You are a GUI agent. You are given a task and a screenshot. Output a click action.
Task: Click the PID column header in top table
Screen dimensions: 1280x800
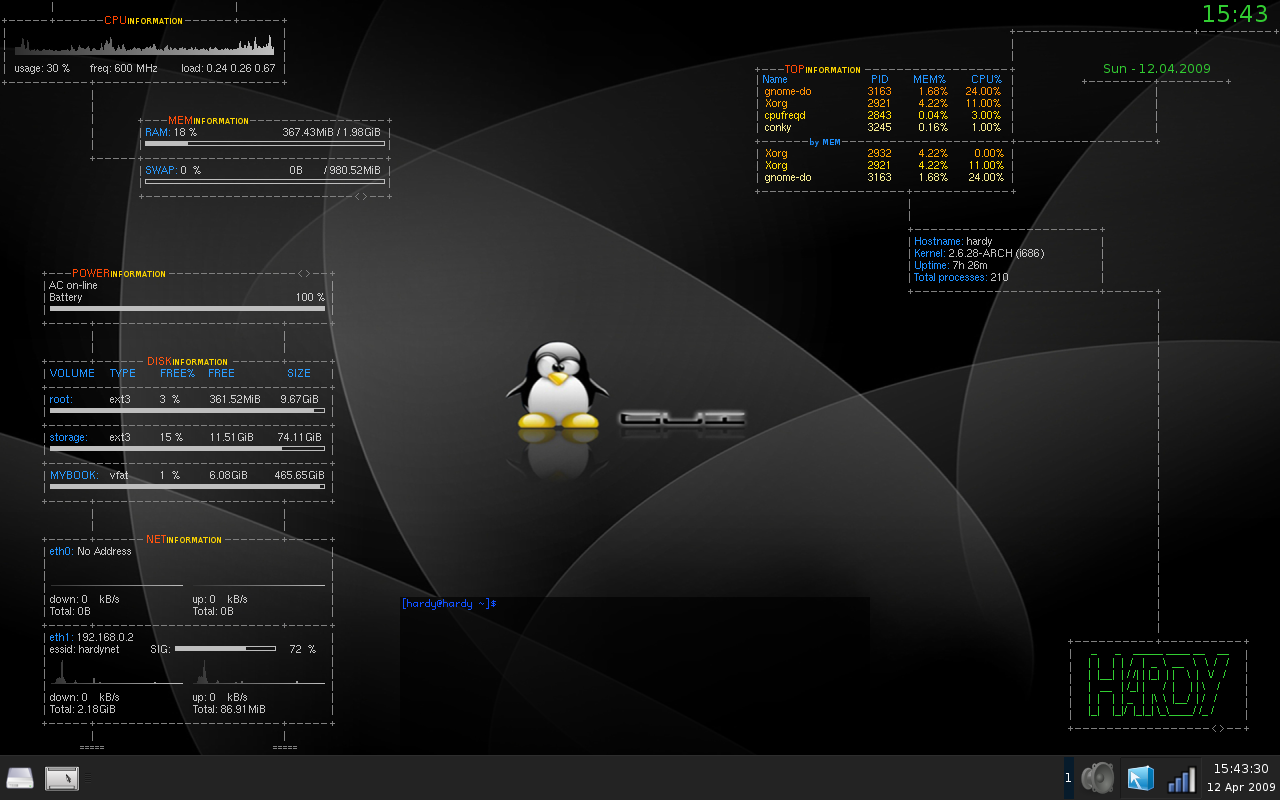coord(879,79)
